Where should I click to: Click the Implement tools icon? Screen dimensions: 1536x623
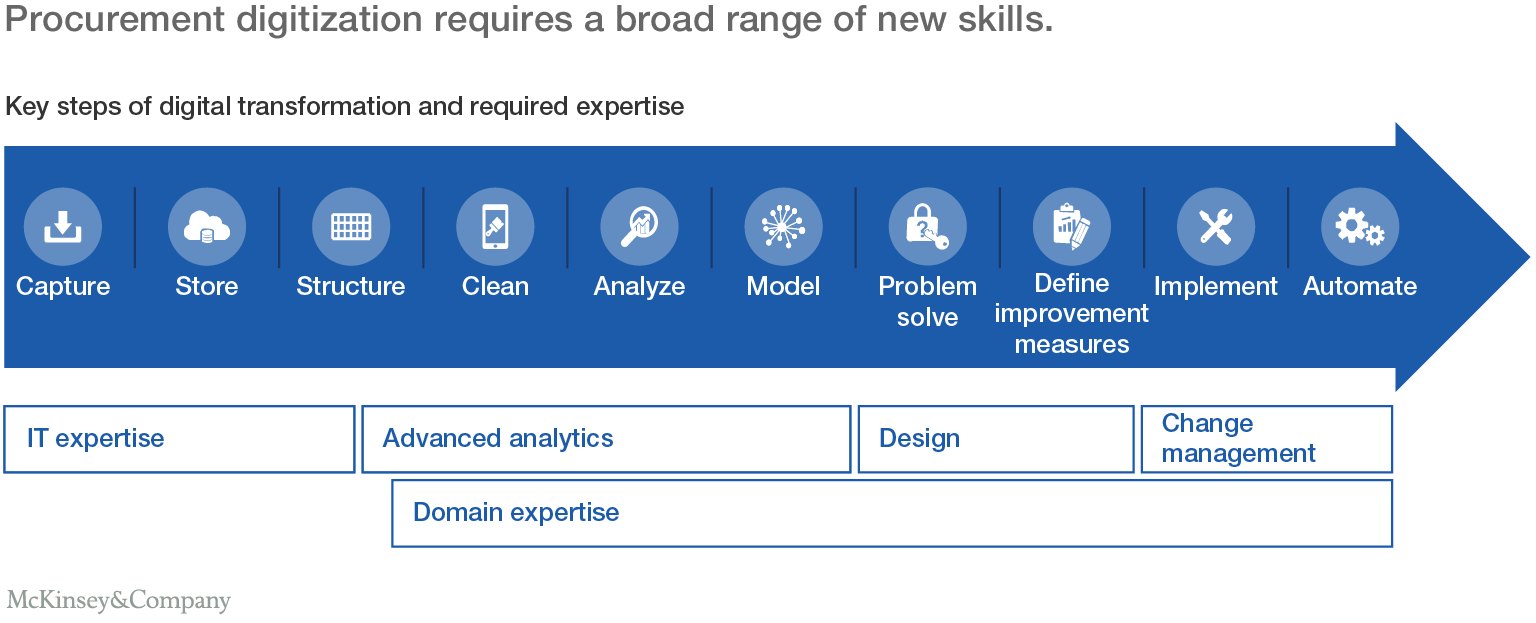coord(1215,227)
